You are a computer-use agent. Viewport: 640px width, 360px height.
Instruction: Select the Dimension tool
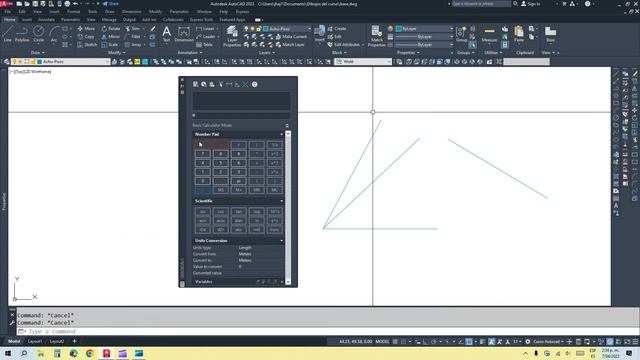184,34
